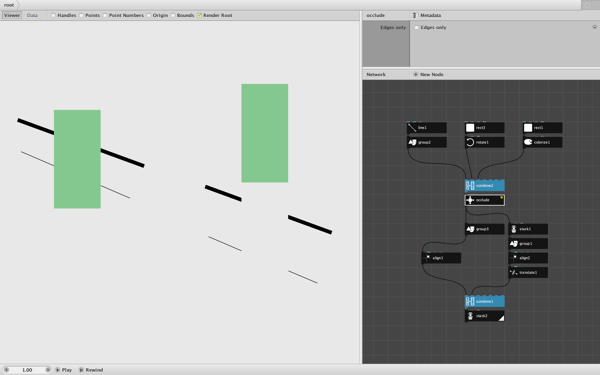The height and width of the screenshot is (375, 600).
Task: Click the rendered-node triangle on stack2
Action: (501, 318)
